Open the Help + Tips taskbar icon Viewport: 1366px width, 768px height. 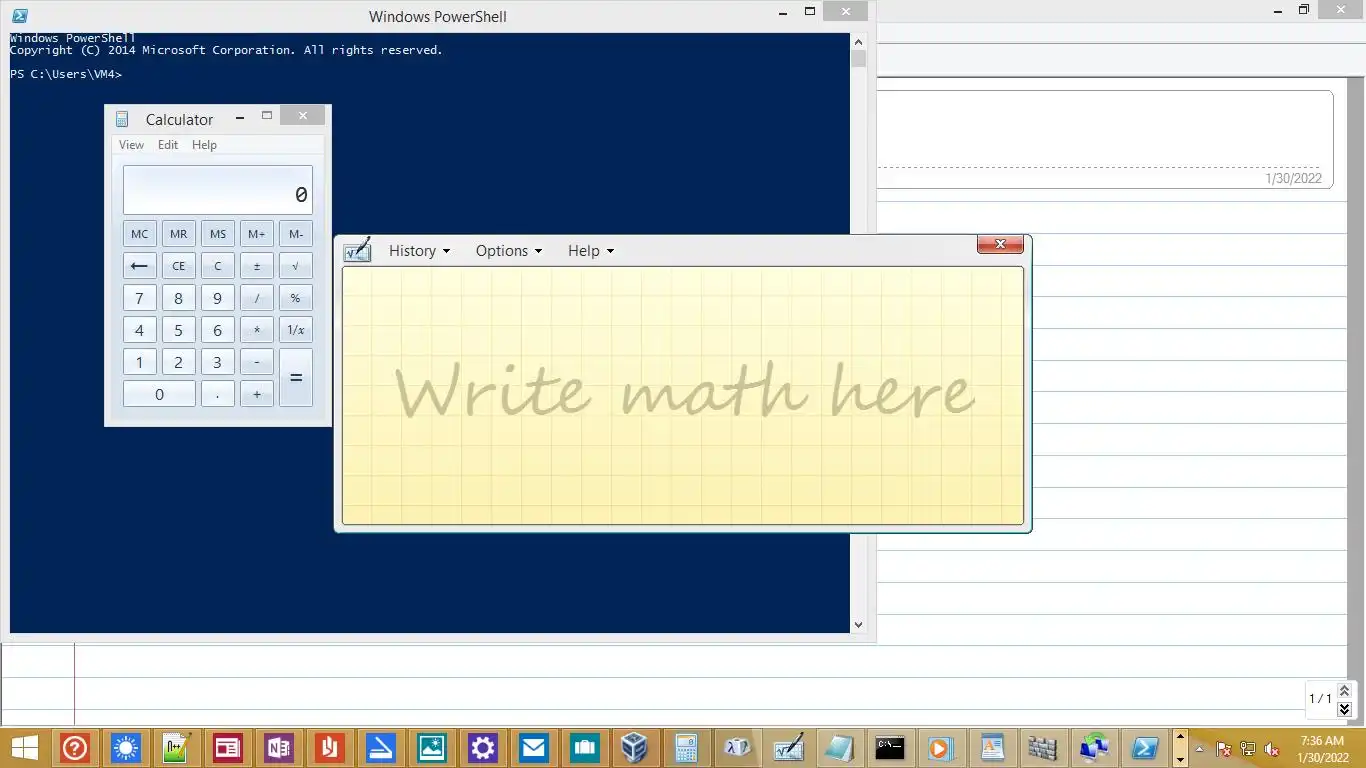[x=75, y=748]
